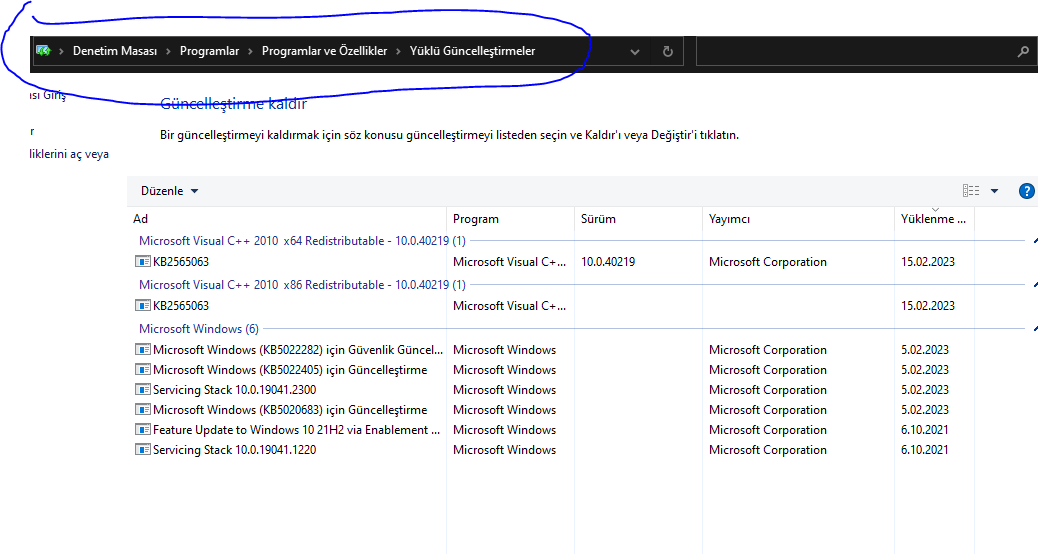This screenshot has width=1038, height=554.
Task: Sort by the Yayımcı column header
Action: [x=798, y=218]
